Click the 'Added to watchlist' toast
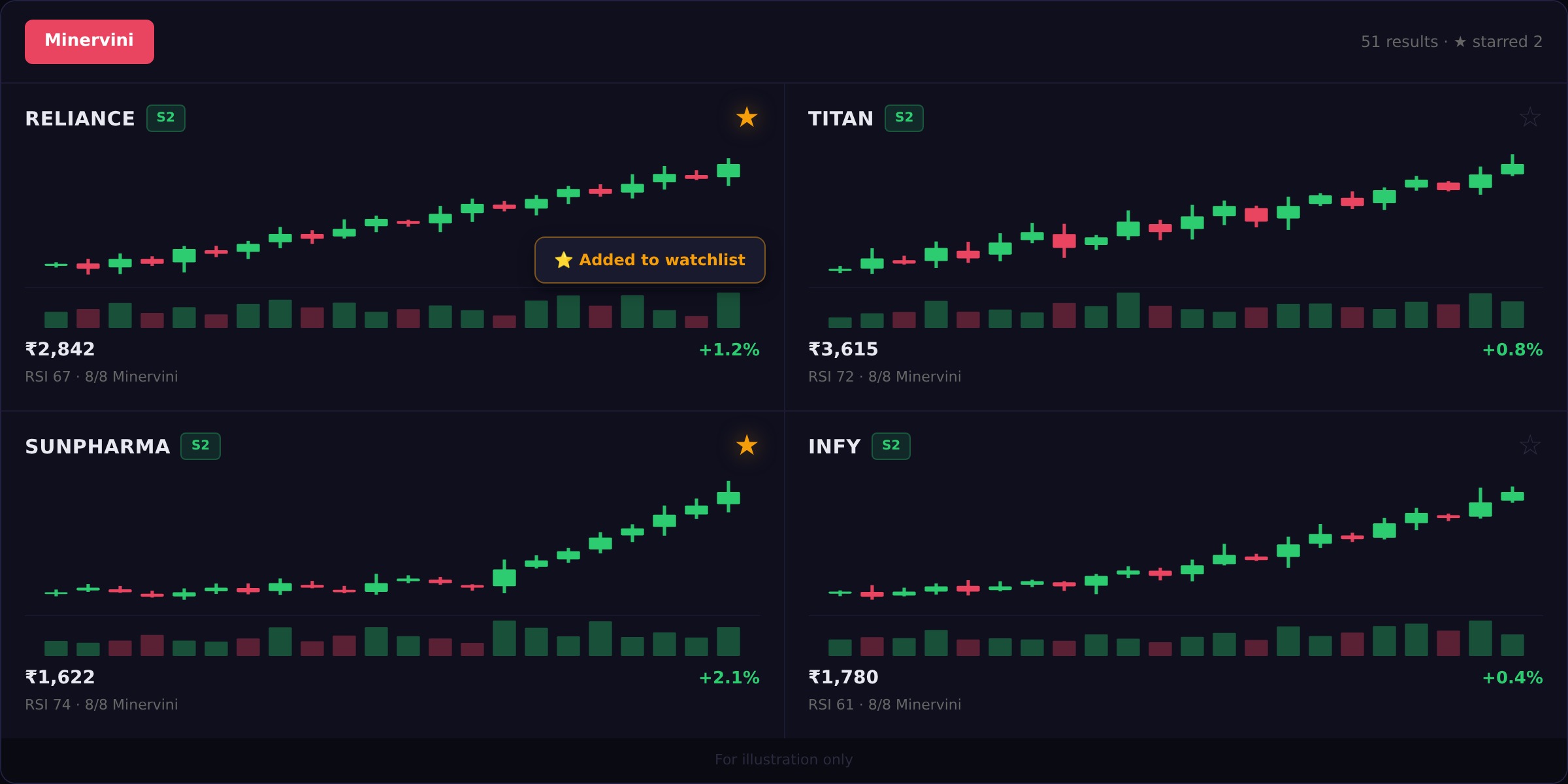Viewport: 1568px width, 784px height. [x=650, y=260]
